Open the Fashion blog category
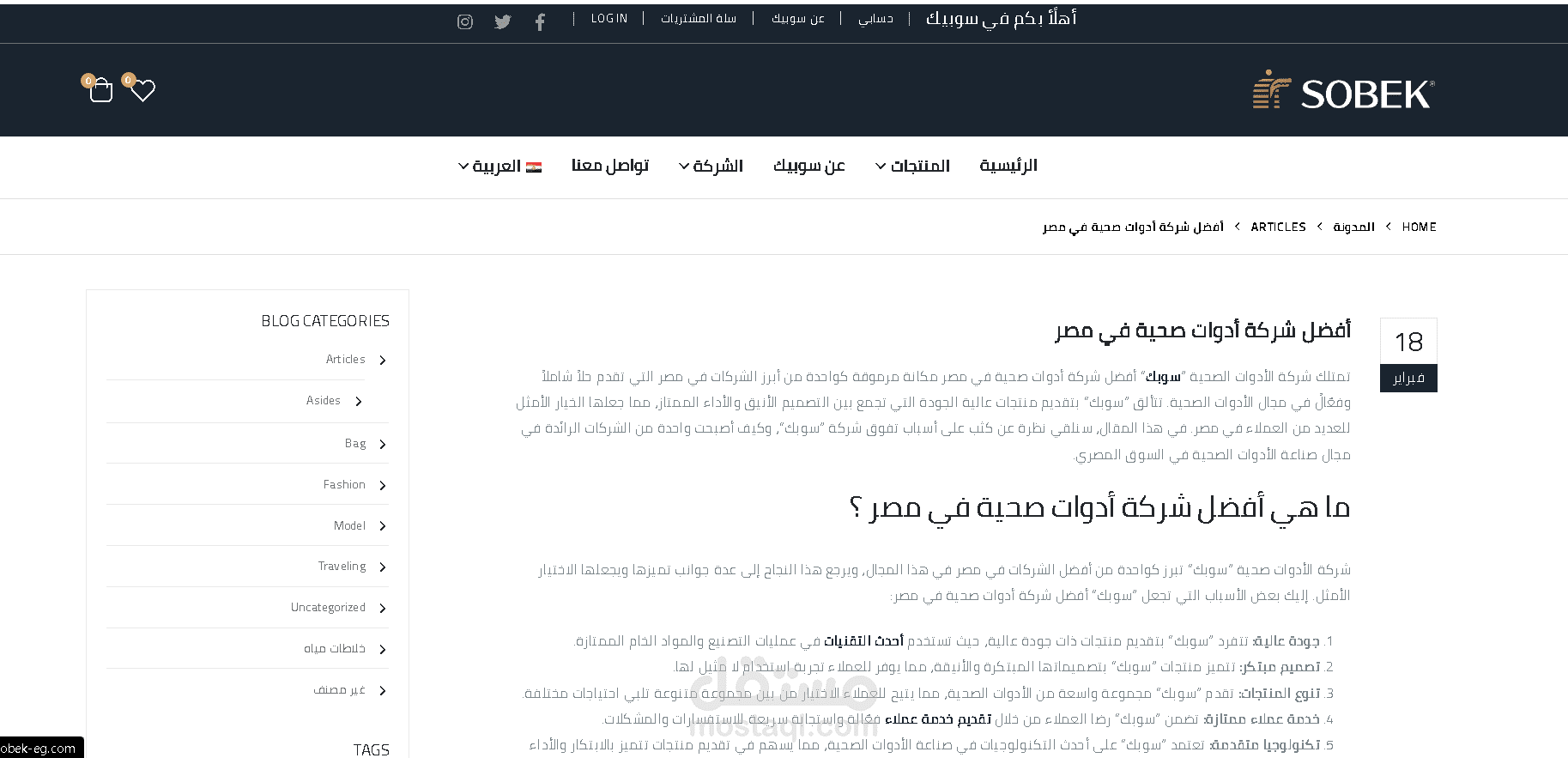 [344, 484]
